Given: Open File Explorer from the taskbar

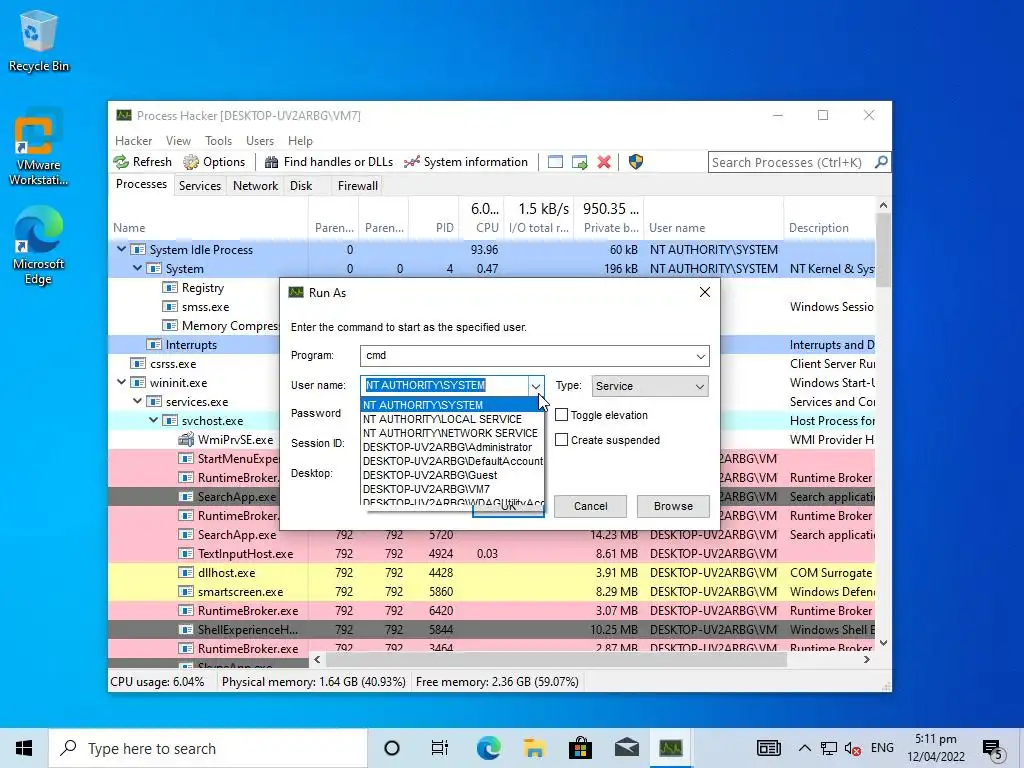Looking at the screenshot, I should [x=534, y=748].
